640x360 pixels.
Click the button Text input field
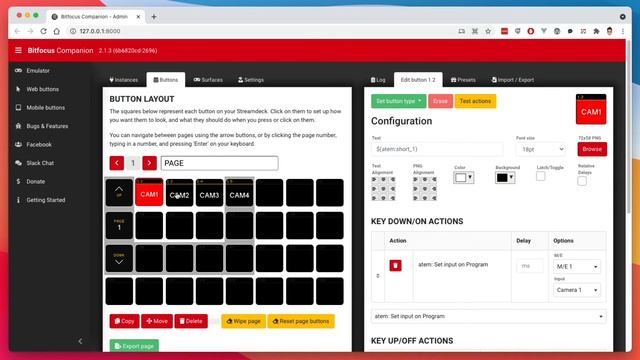[437, 149]
